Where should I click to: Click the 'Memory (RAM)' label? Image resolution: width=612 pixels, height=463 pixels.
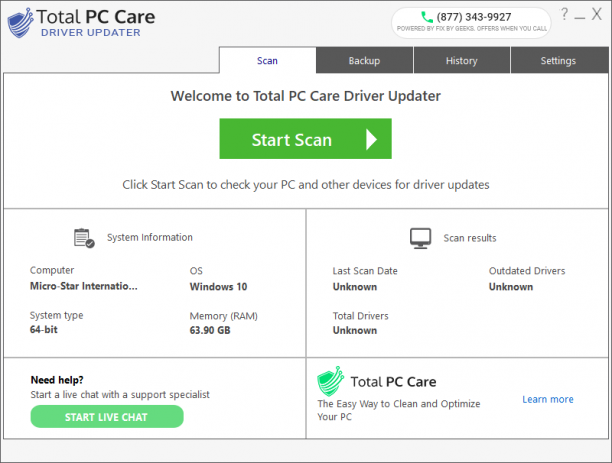(x=224, y=316)
